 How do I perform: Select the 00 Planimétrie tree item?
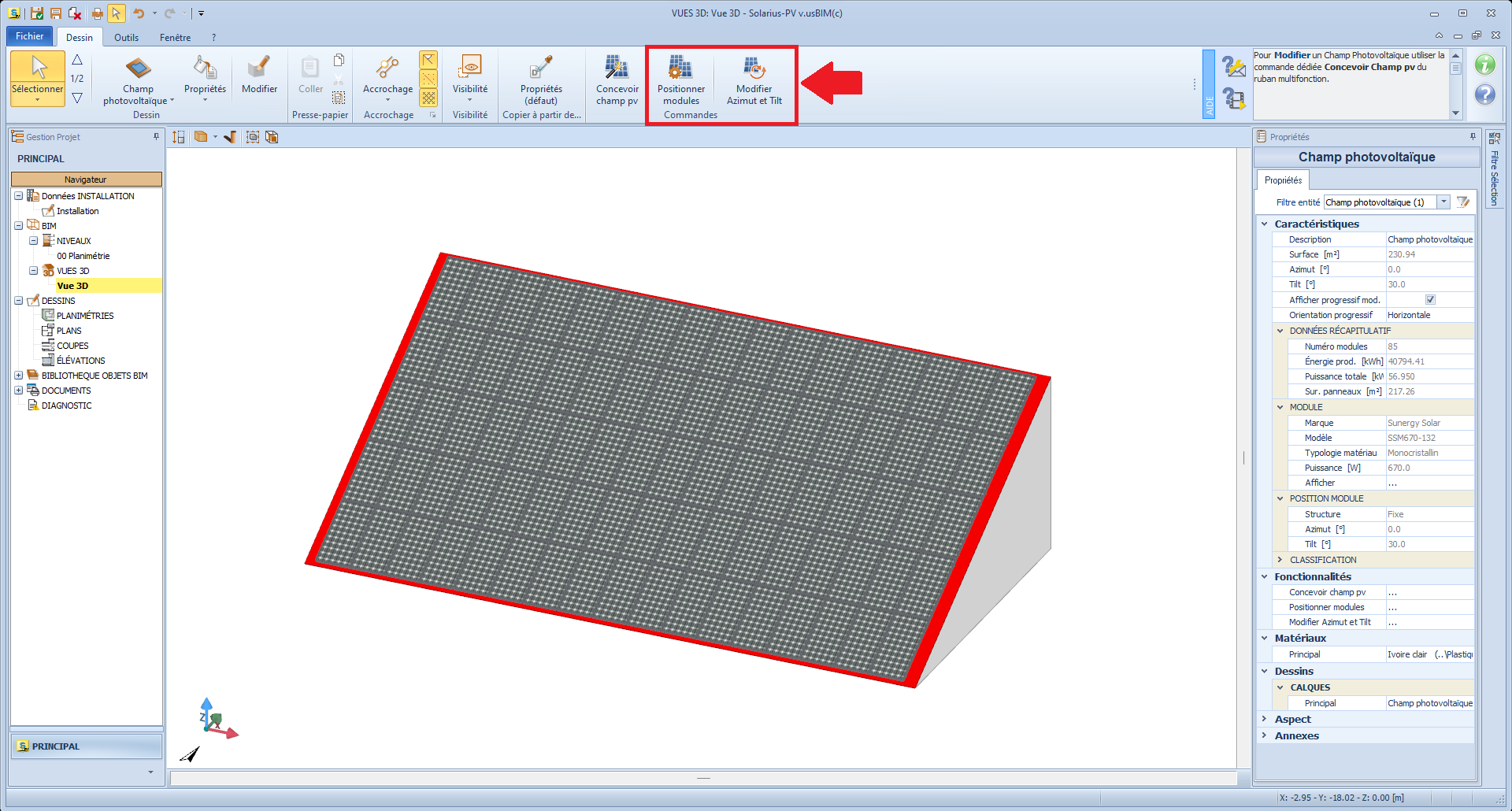click(x=83, y=256)
